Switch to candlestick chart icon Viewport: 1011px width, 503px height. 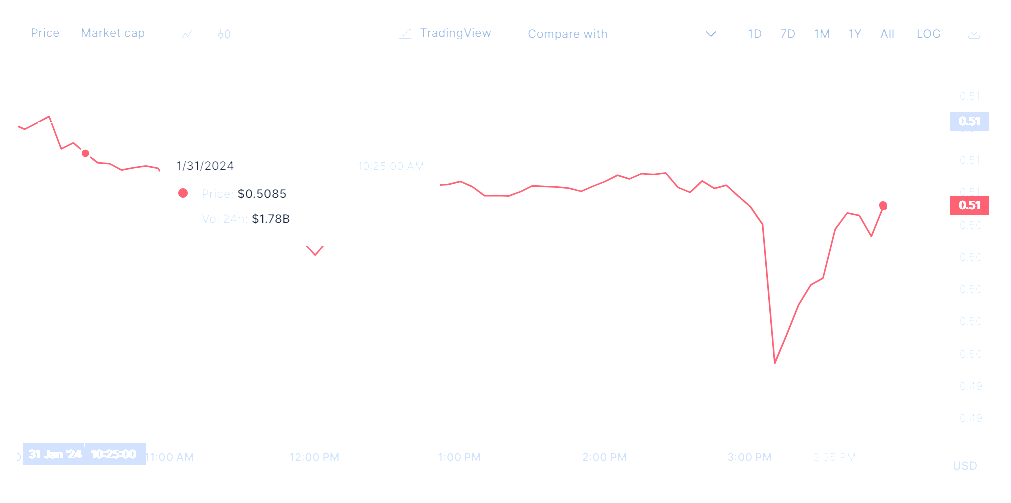point(223,34)
